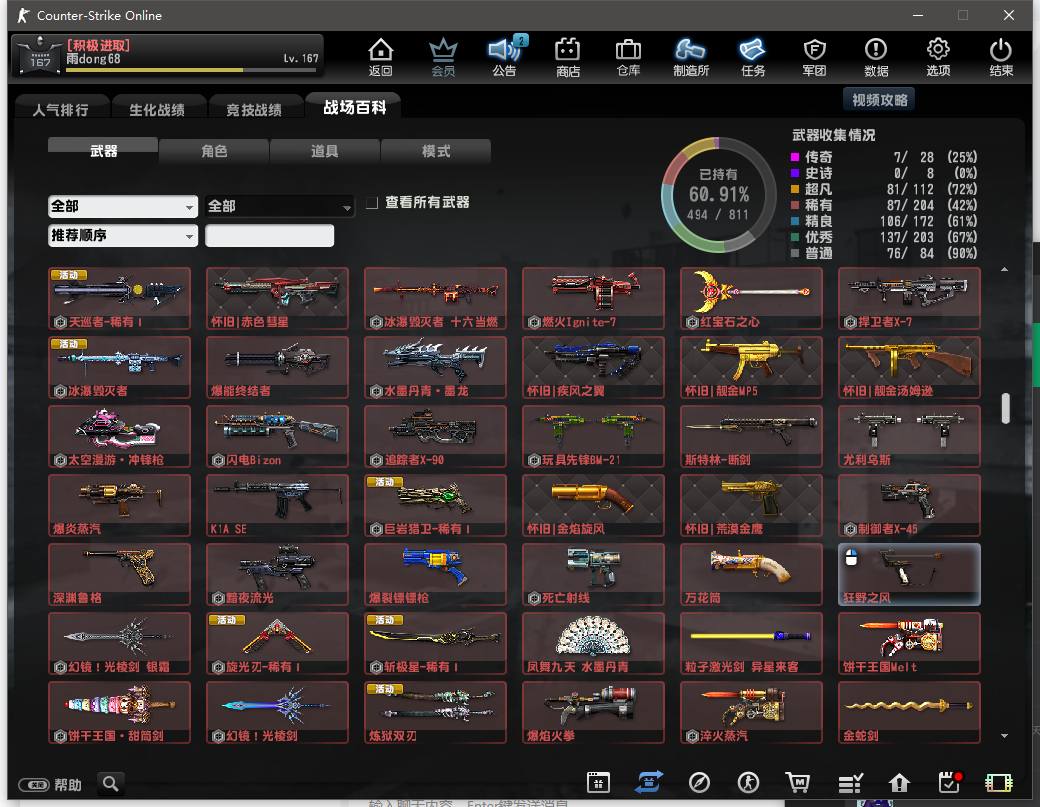Switch to the 竞技战绩 tab

point(254,109)
